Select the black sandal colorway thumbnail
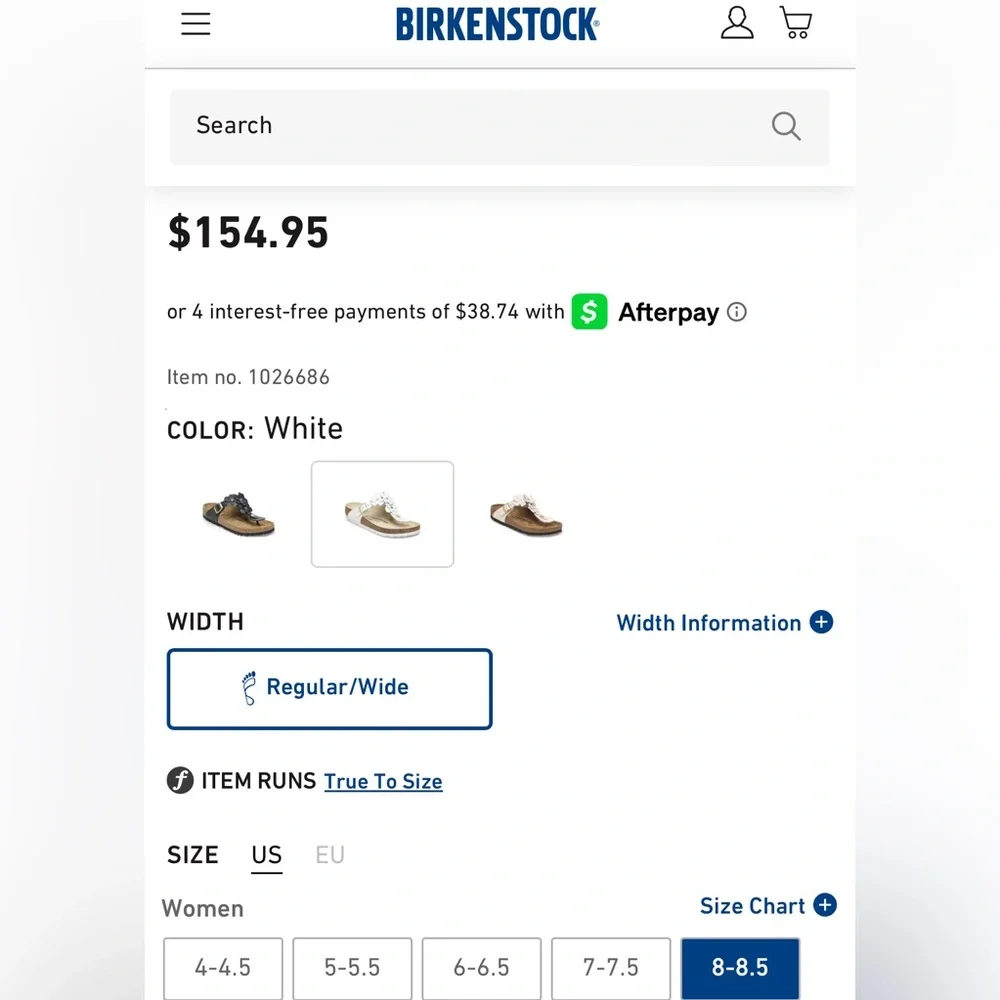This screenshot has height=1000, width=1000. [x=237, y=513]
